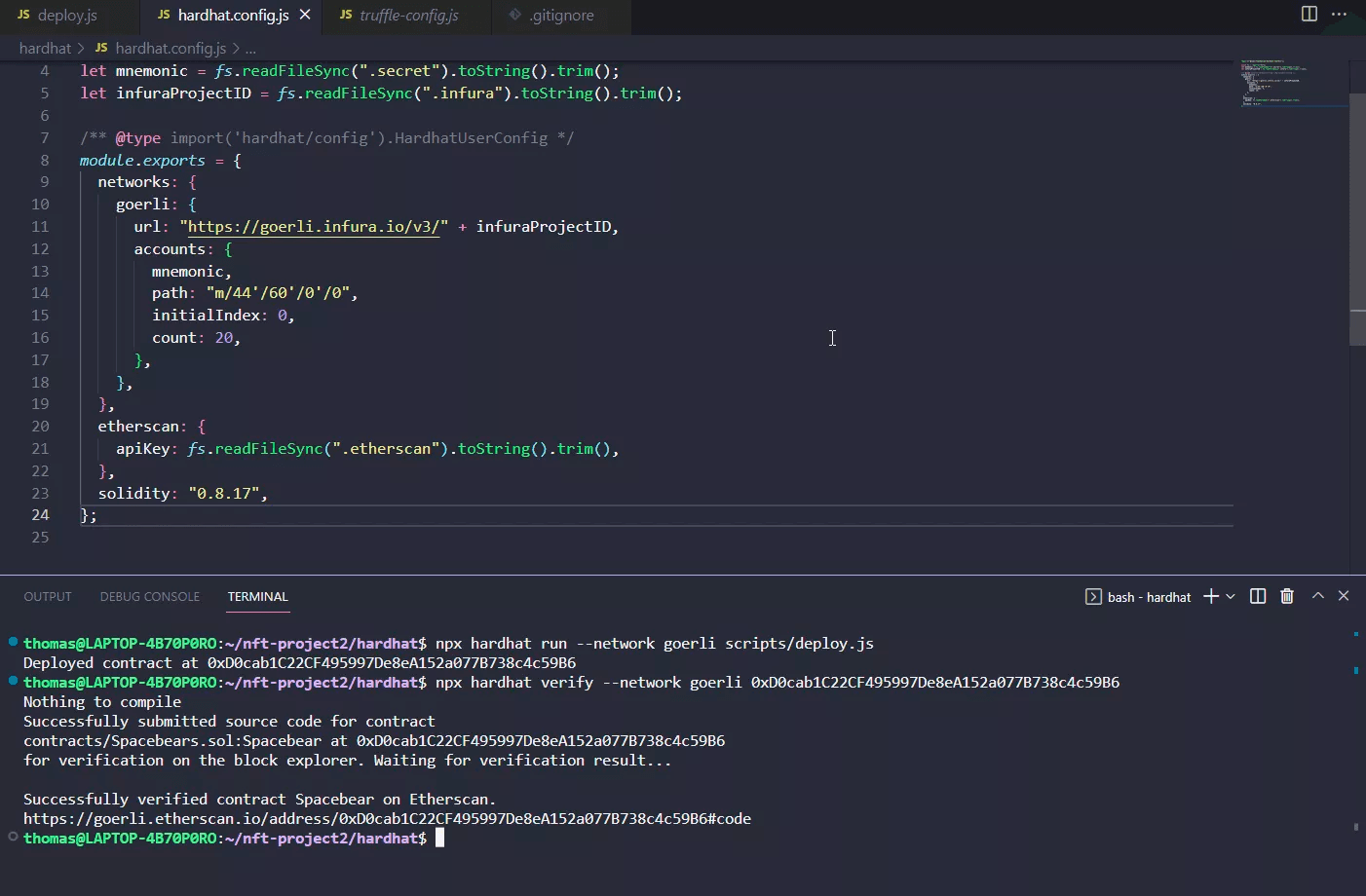Split the terminal pane
The width and height of the screenshot is (1366, 896).
point(1258,596)
